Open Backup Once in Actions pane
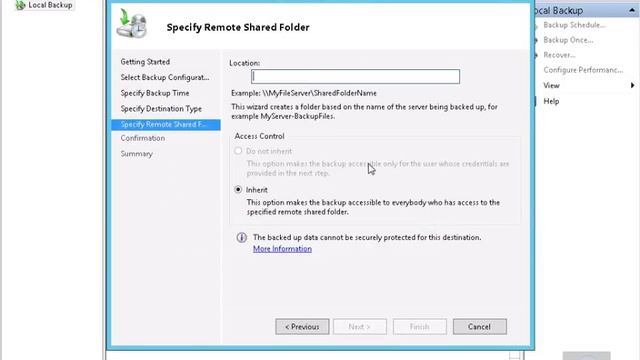This screenshot has width=640, height=360. click(x=568, y=40)
